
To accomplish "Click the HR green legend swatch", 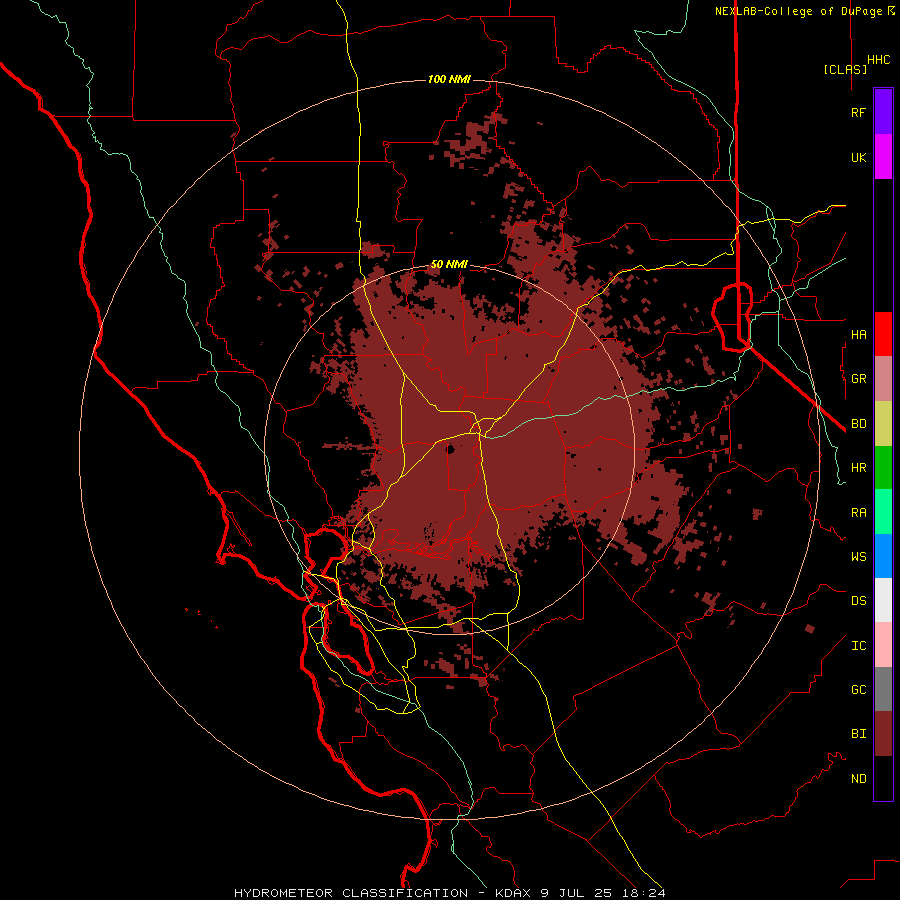I will pos(883,468).
